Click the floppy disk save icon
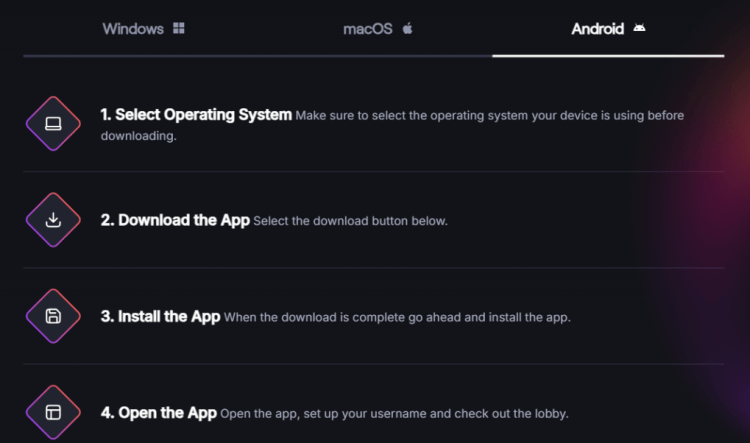 pos(53,316)
